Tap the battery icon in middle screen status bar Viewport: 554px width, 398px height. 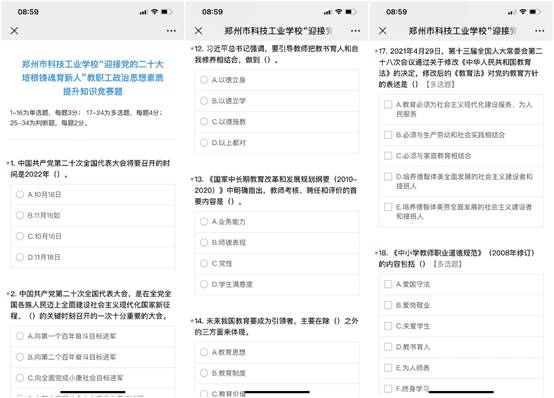pos(350,12)
